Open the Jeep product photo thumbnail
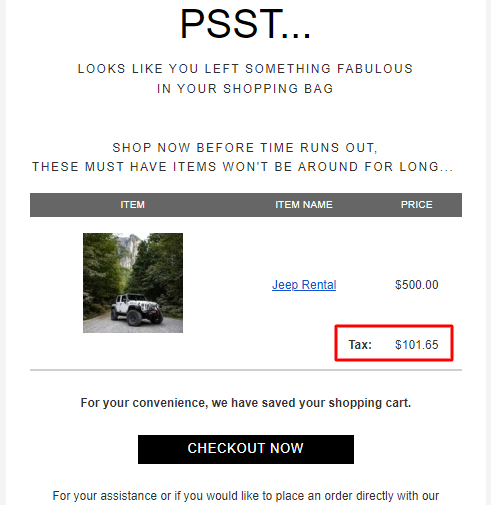 (x=133, y=283)
